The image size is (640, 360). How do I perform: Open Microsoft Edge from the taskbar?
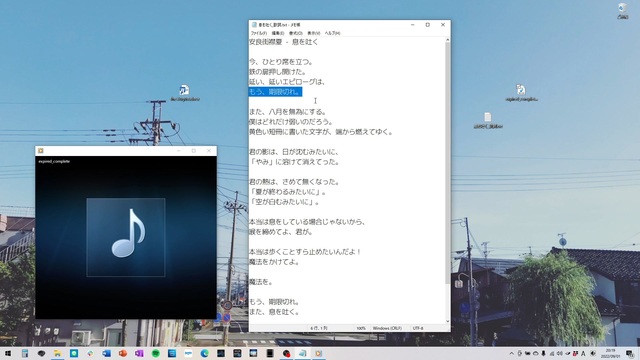[204, 353]
